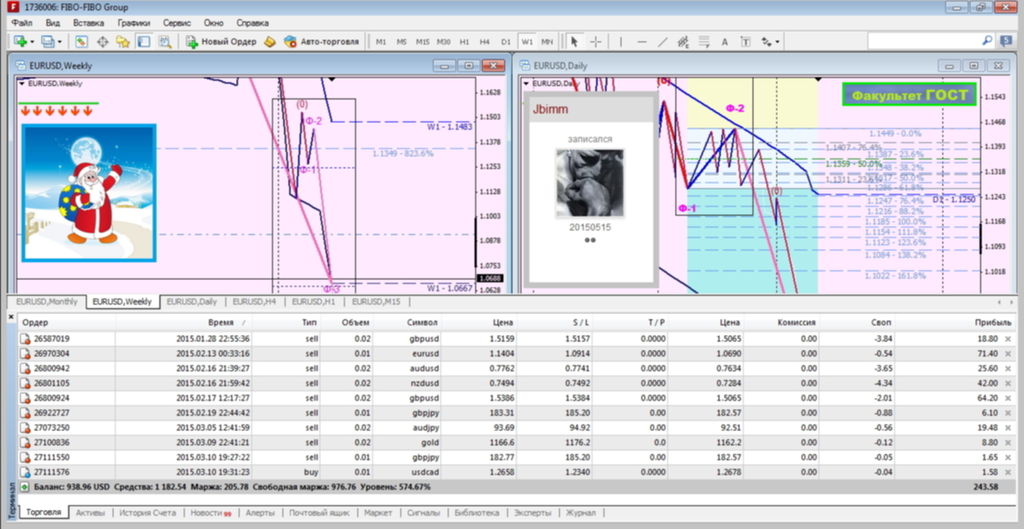
Task: Open the Вставка menu
Action: click(89, 22)
